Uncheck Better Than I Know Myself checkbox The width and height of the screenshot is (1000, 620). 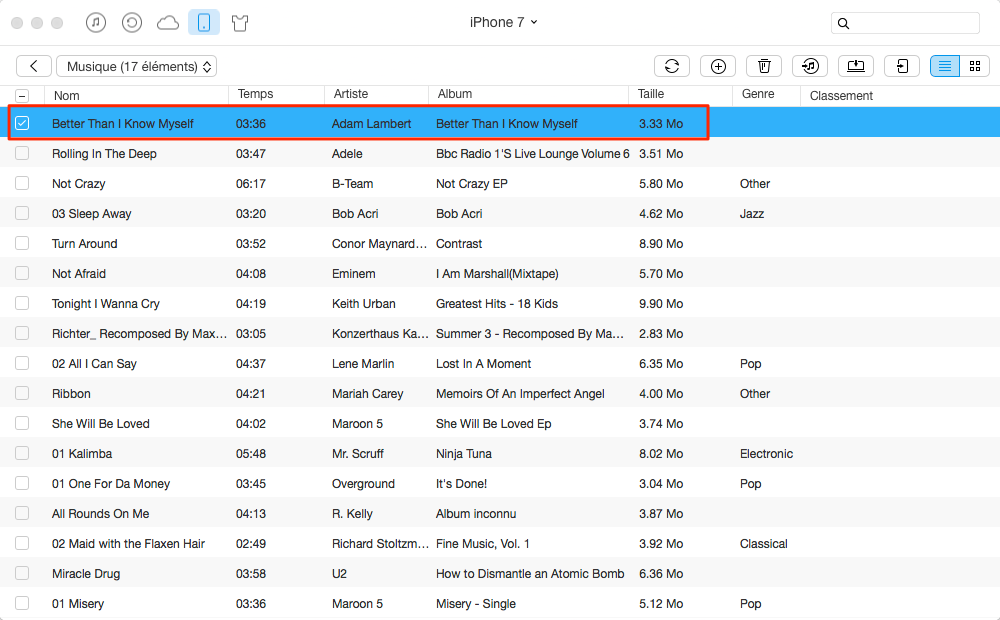click(22, 123)
